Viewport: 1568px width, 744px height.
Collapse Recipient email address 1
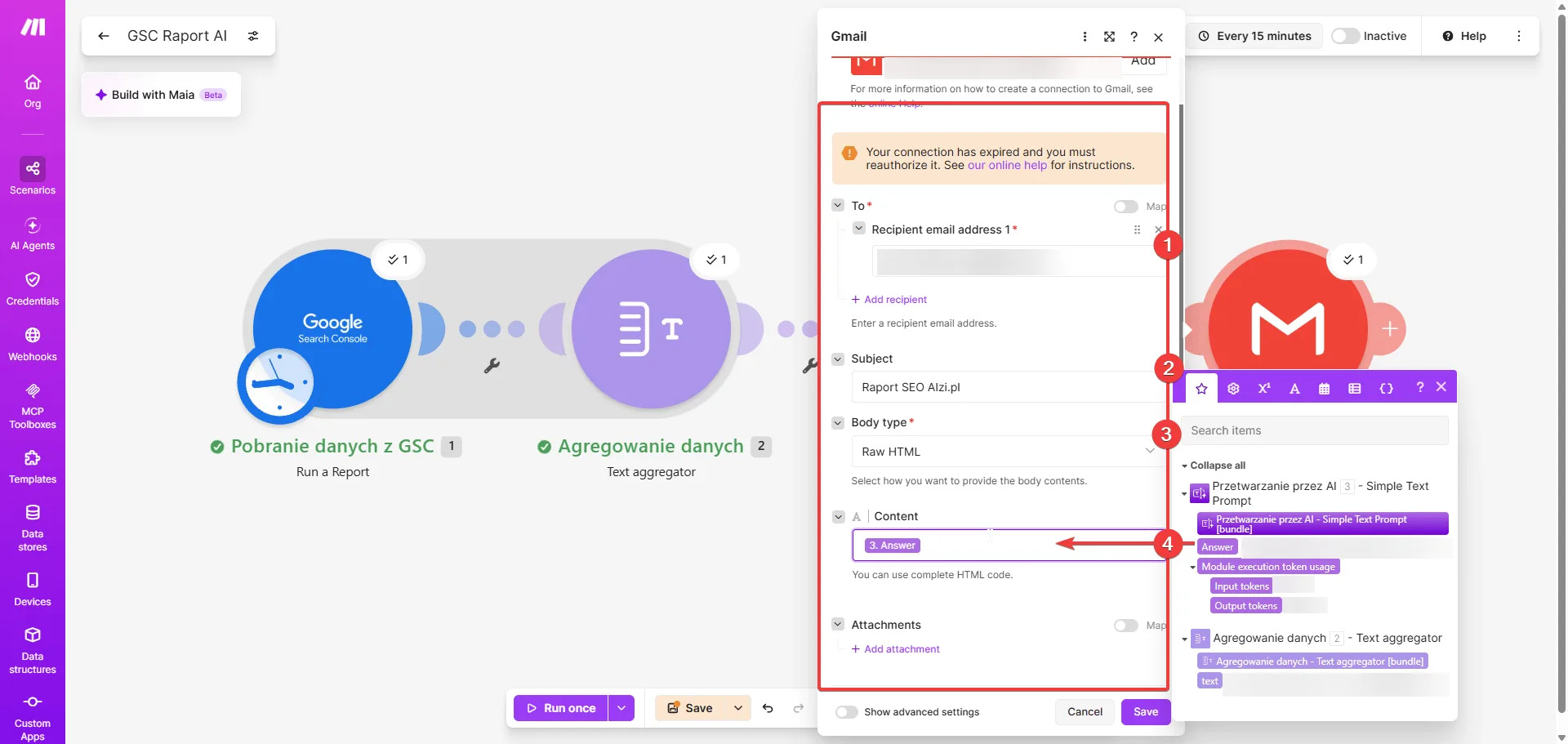click(x=858, y=229)
